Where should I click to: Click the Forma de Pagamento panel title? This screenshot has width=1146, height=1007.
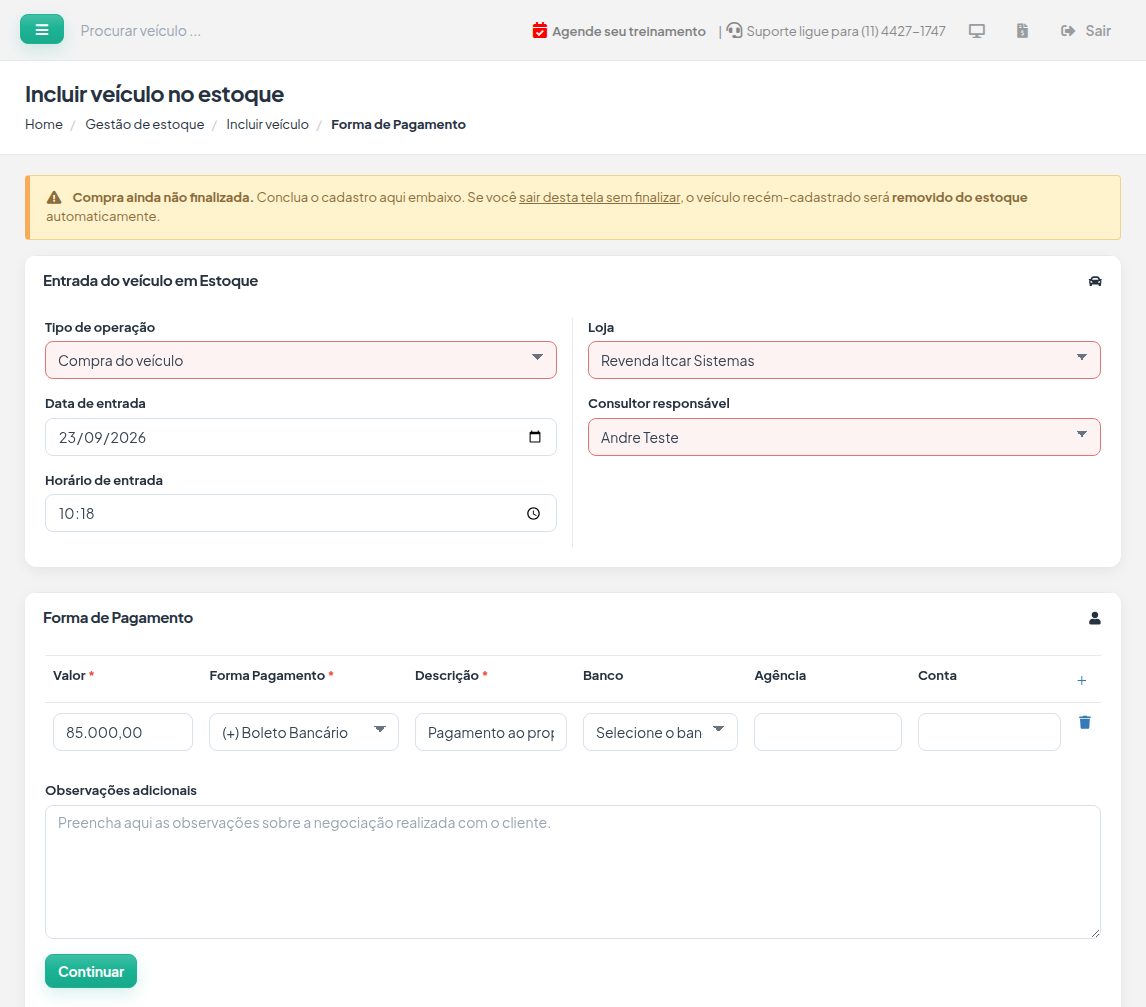pyautogui.click(x=118, y=618)
